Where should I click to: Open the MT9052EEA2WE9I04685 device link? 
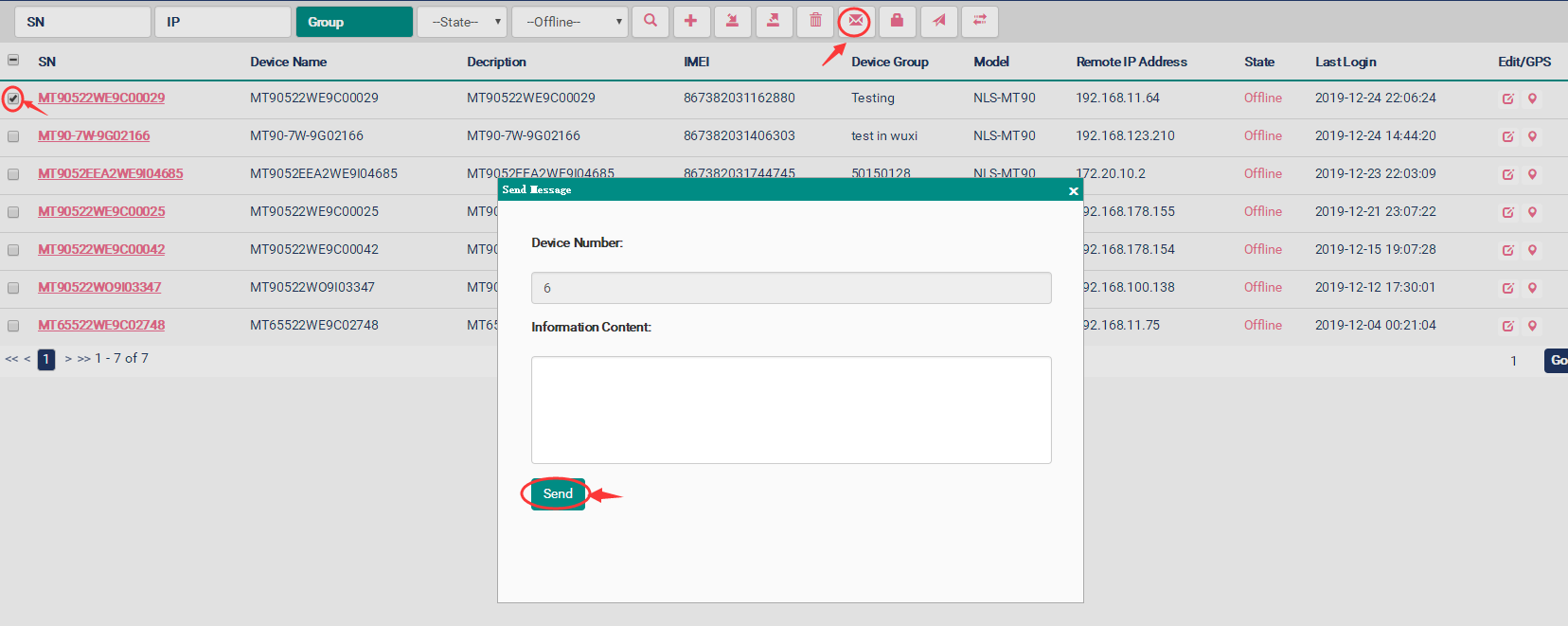(111, 173)
